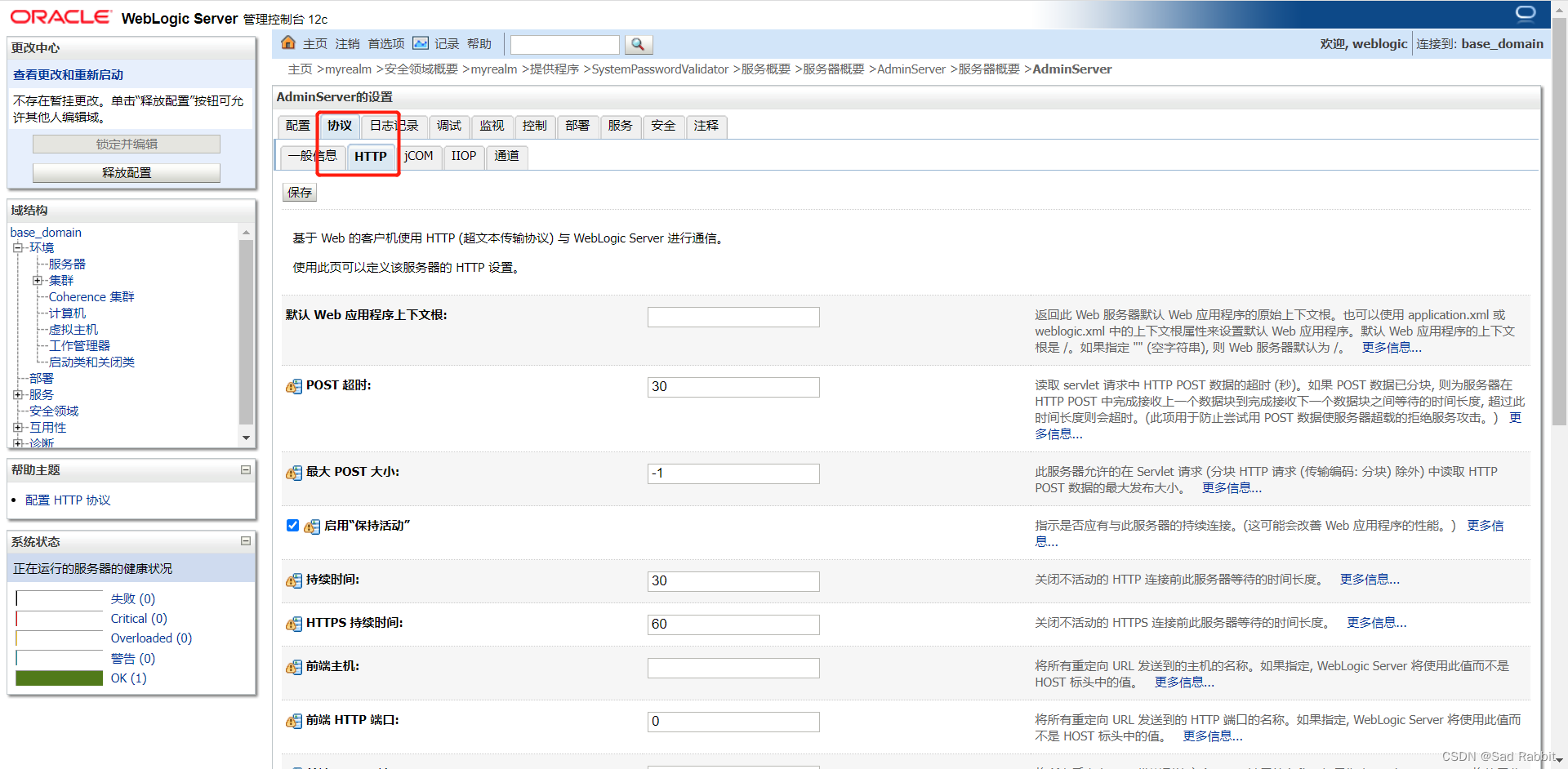
Task: Click the help icon beside 最大 POST 大小
Action: [293, 473]
